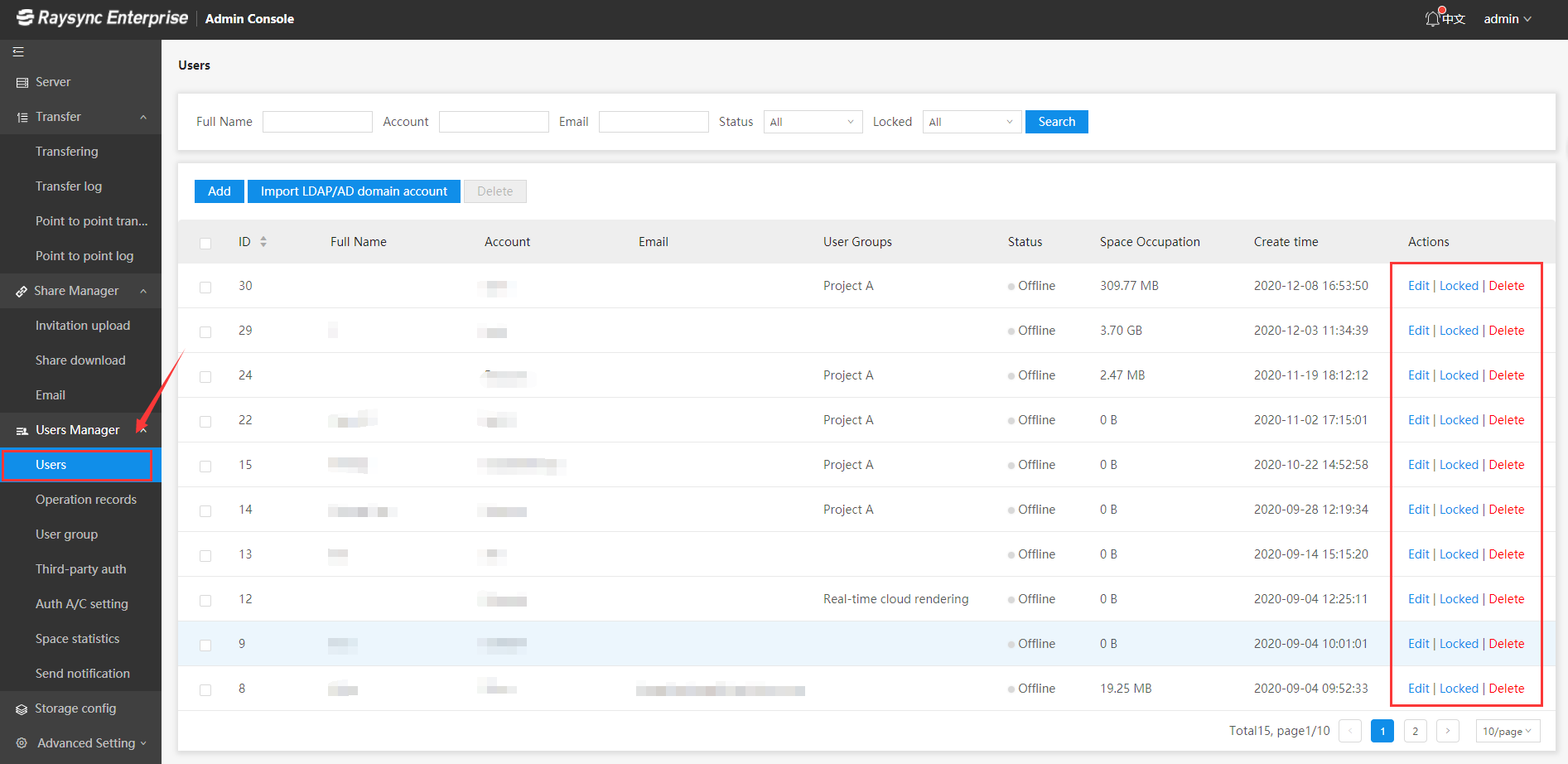Click the previous page arrow
Viewport: 1568px width, 764px height.
click(x=1350, y=731)
